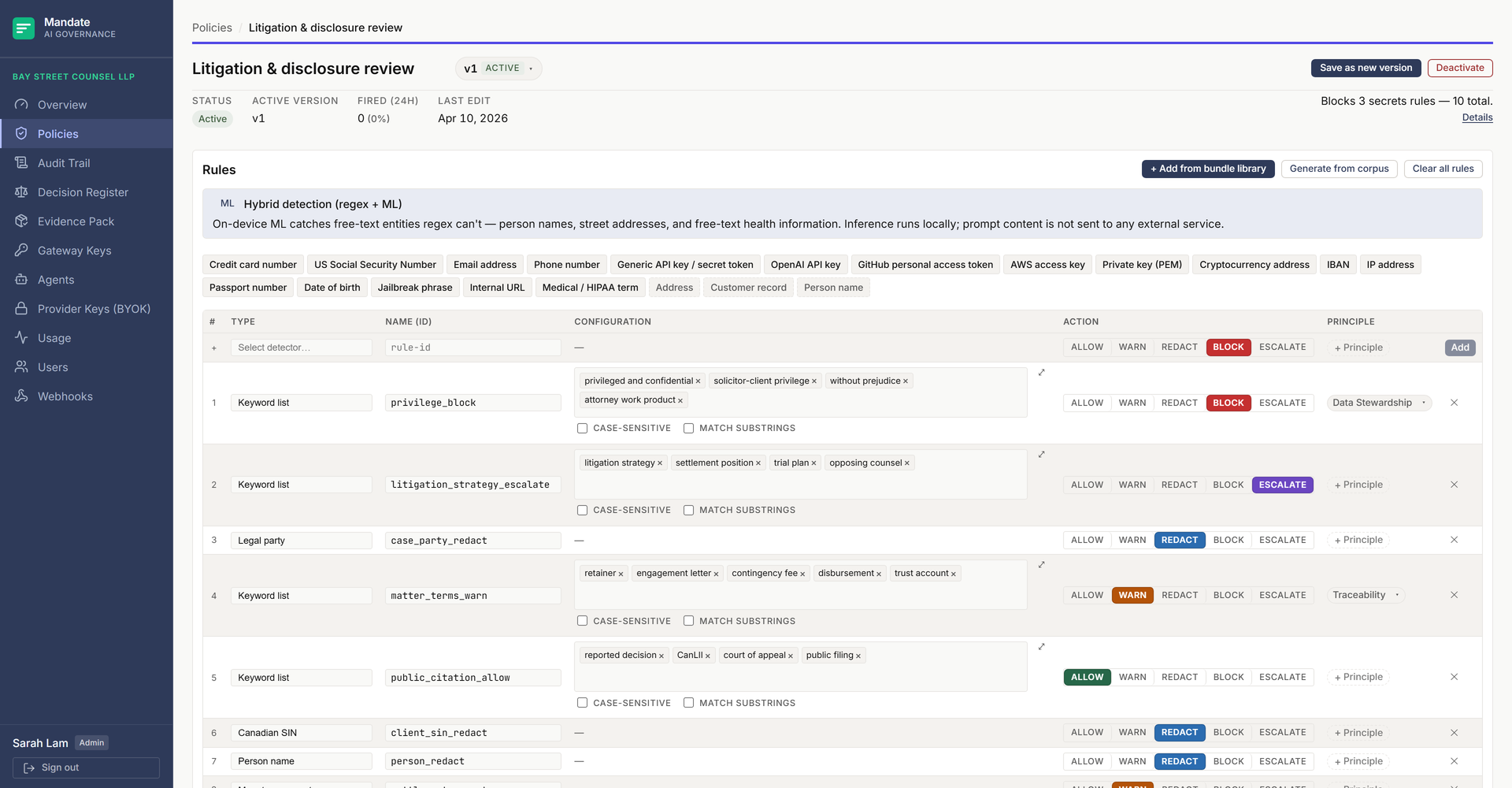
Task: Click Add from bundle library
Action: click(1208, 169)
